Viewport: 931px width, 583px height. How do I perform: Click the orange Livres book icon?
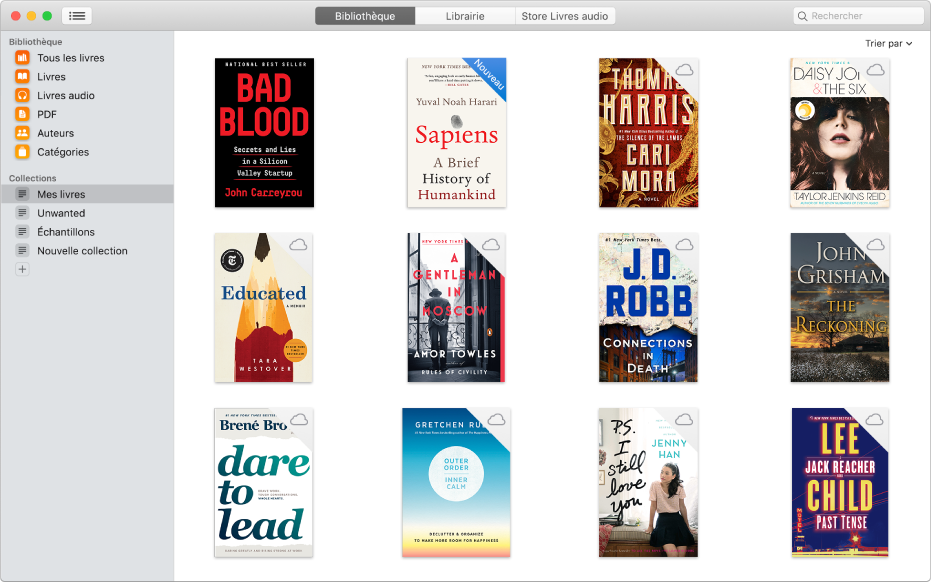(23, 77)
